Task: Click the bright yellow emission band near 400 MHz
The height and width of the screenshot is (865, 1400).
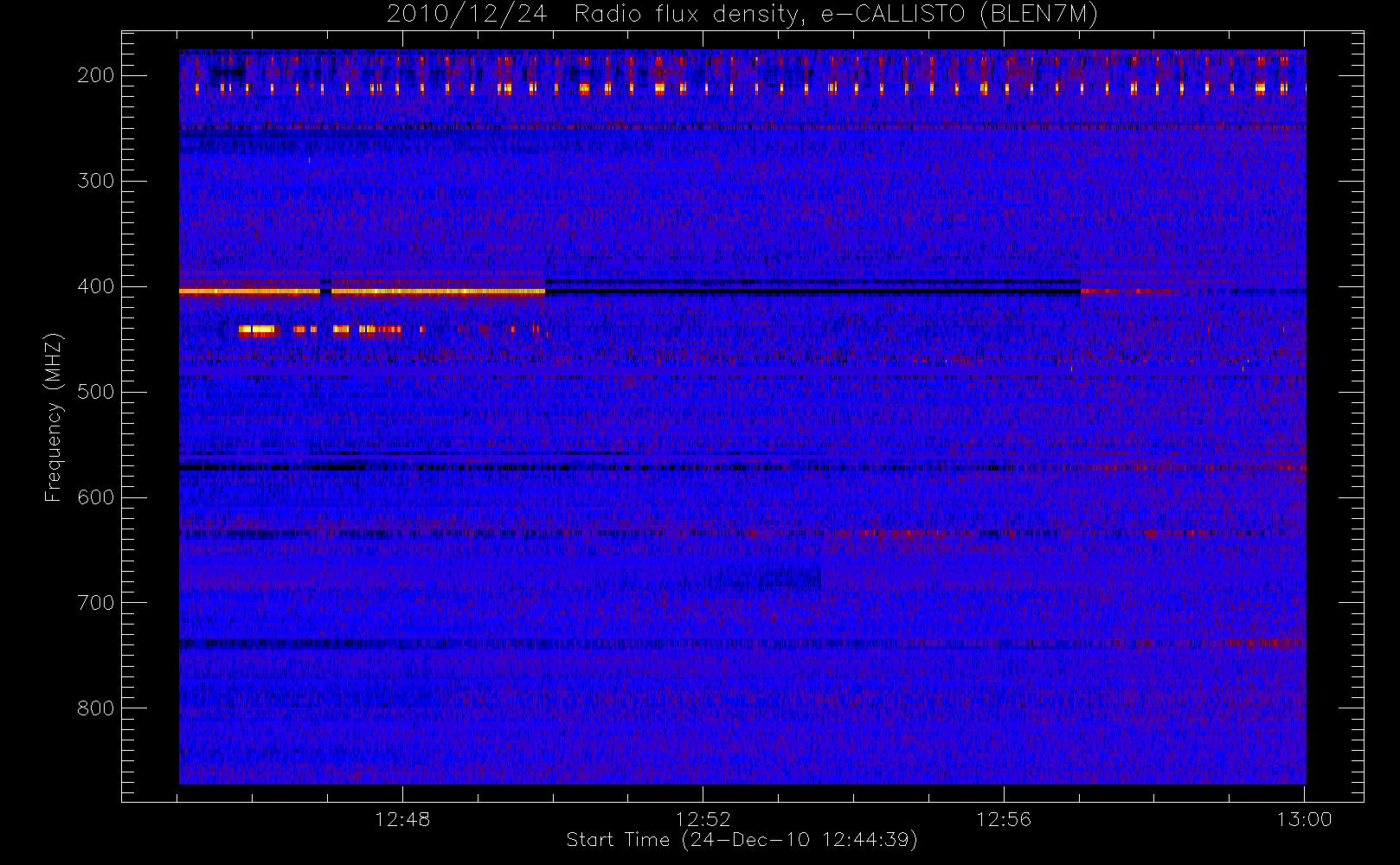Action: pyautogui.click(x=362, y=292)
